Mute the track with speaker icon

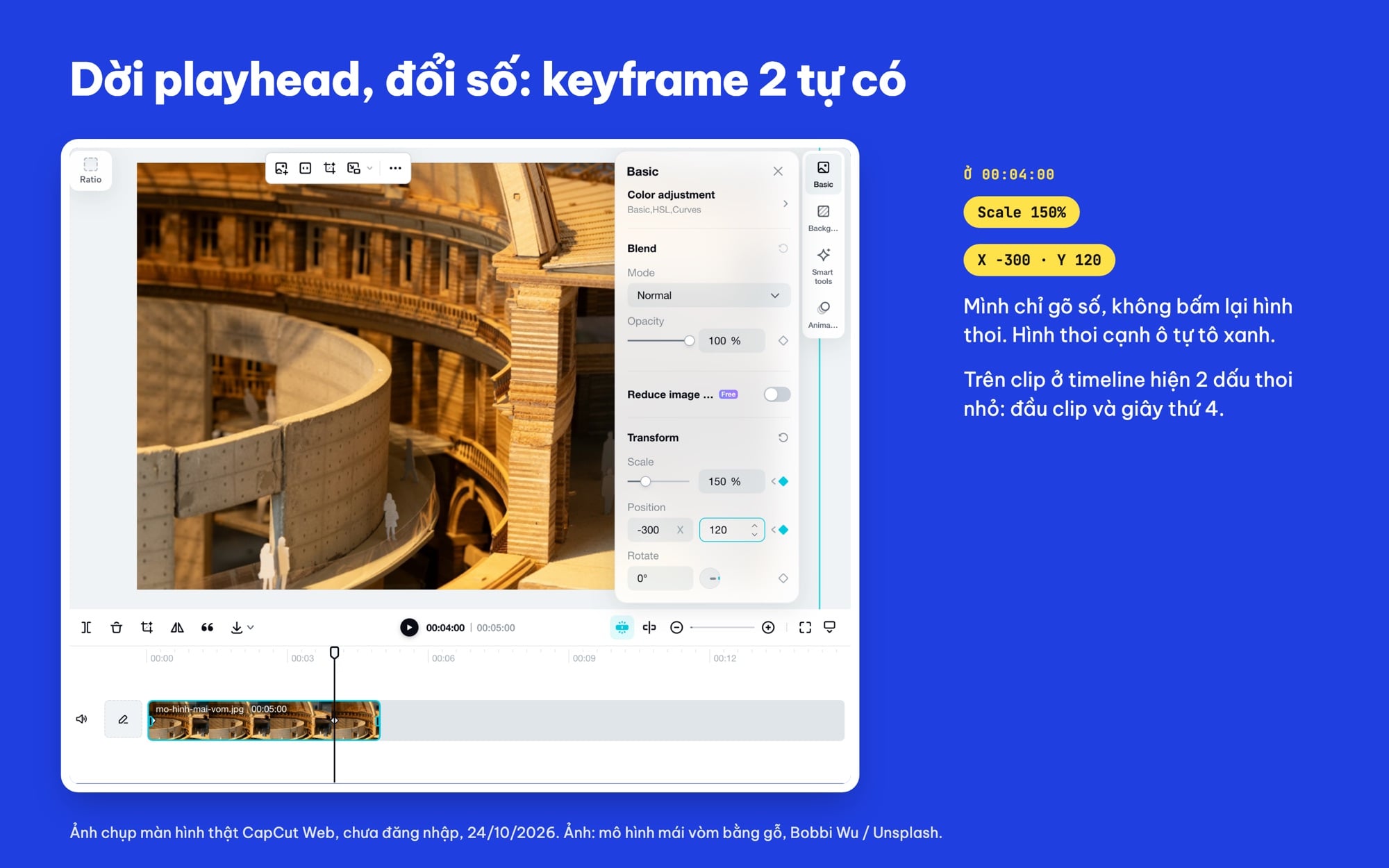pyautogui.click(x=81, y=719)
